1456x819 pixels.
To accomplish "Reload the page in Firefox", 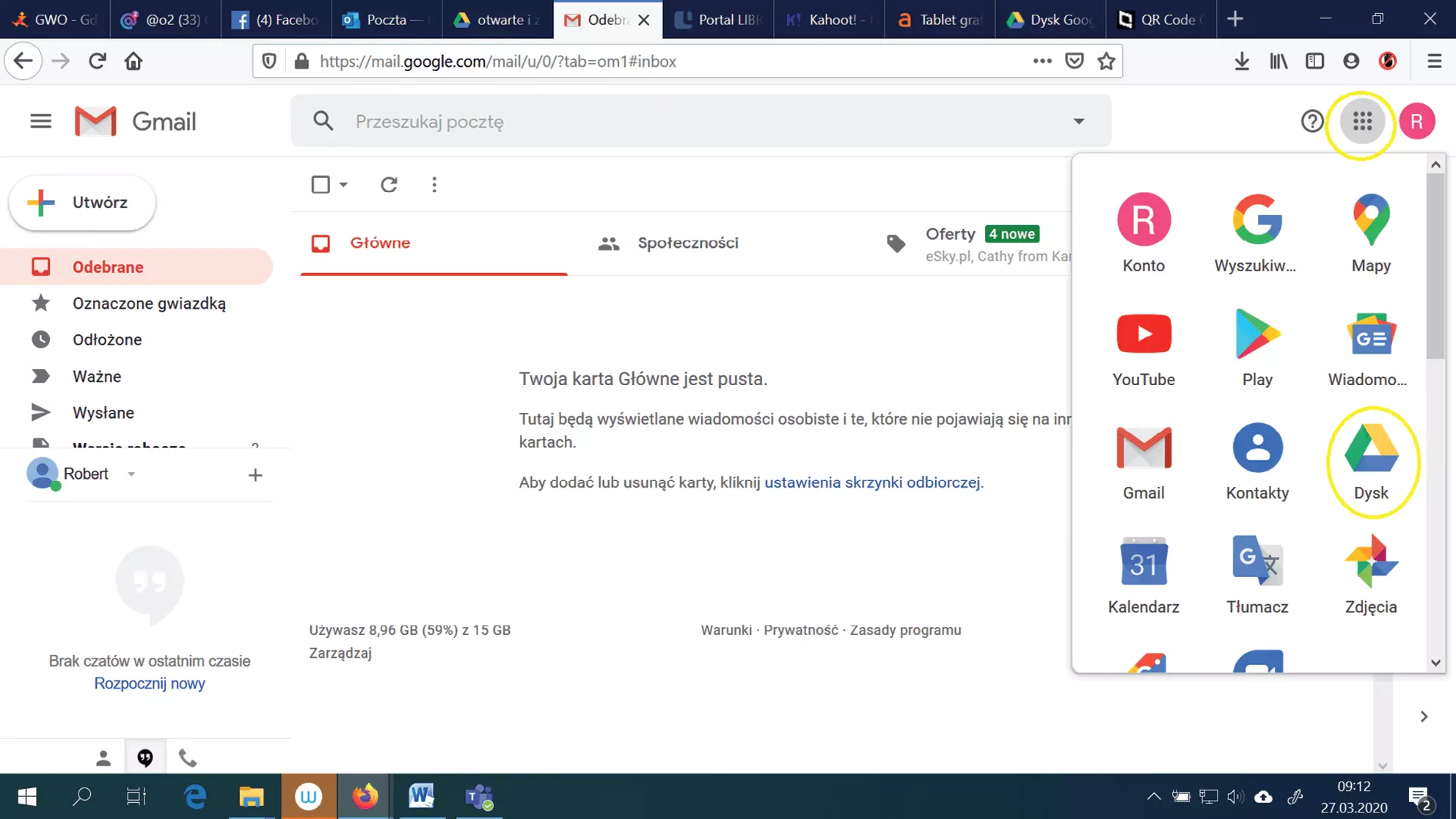I will (97, 62).
